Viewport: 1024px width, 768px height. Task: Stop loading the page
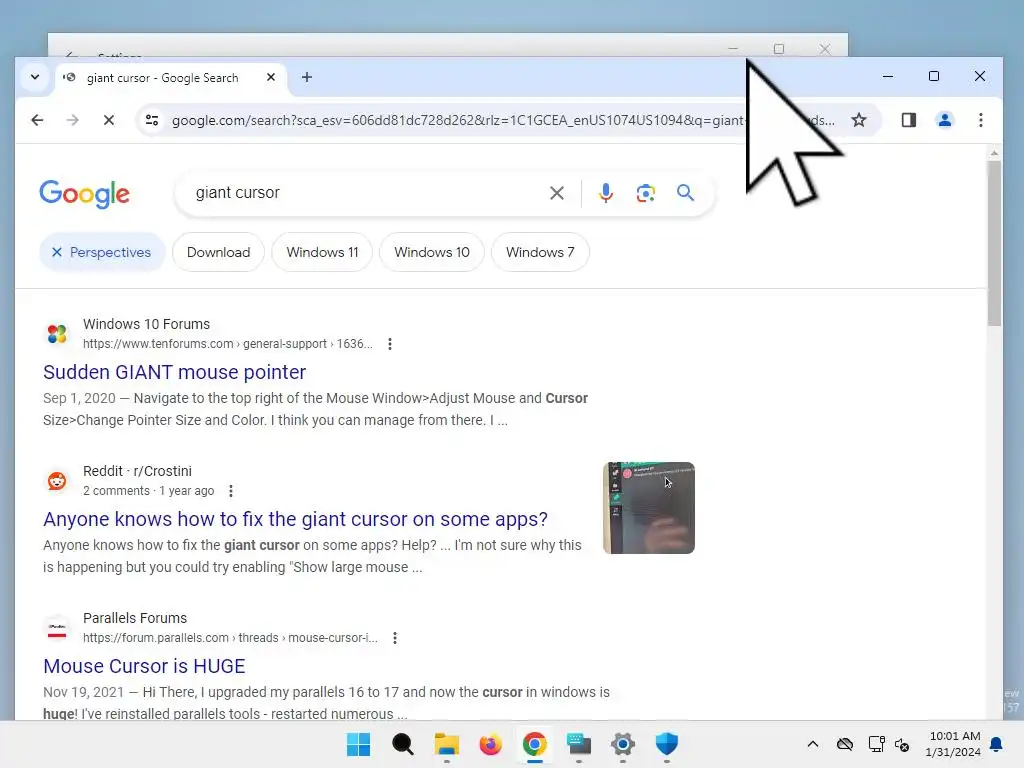[108, 120]
